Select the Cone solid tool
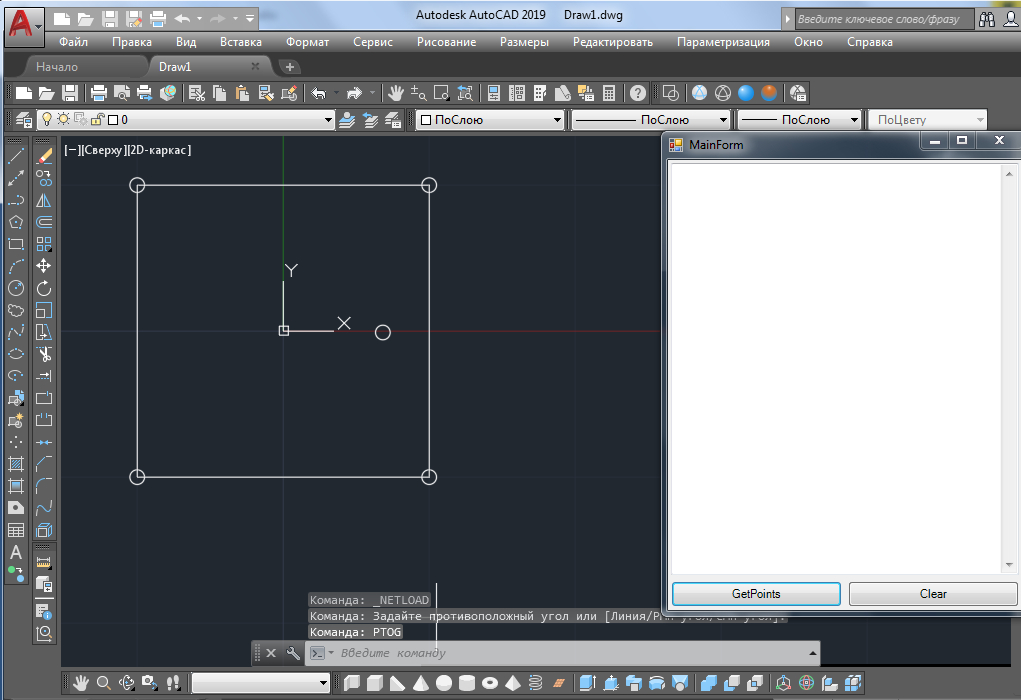Viewport: 1021px width, 700px height. coord(421,682)
